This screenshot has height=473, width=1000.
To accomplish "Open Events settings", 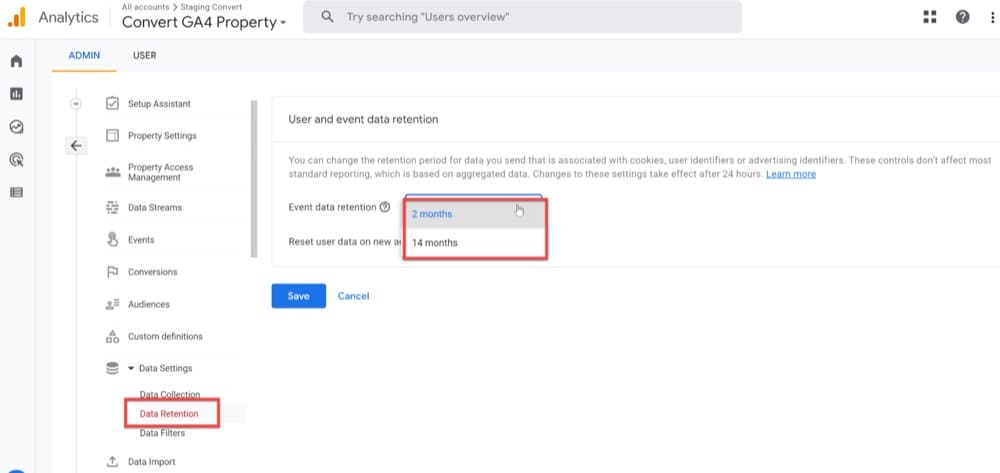I will tap(141, 240).
